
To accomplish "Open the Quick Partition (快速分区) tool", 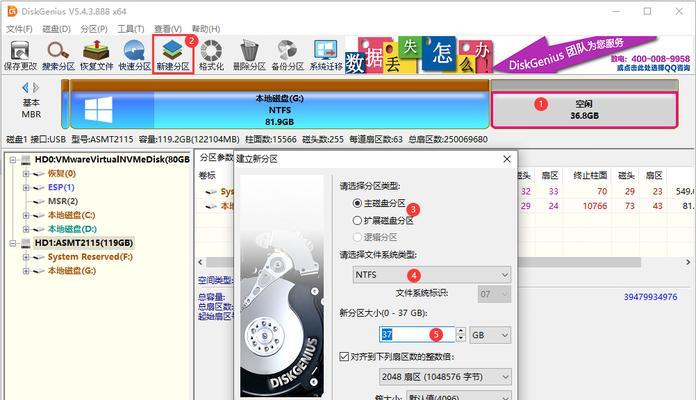I will click(134, 55).
